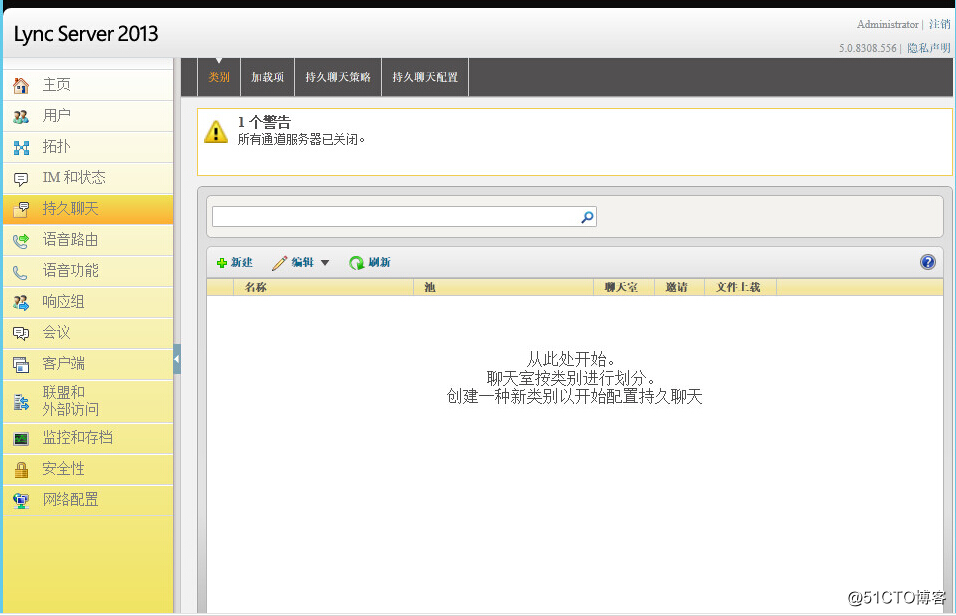Image resolution: width=956 pixels, height=616 pixels.
Task: Open 安全性 in the sidebar
Action: pyautogui.click(x=88, y=469)
